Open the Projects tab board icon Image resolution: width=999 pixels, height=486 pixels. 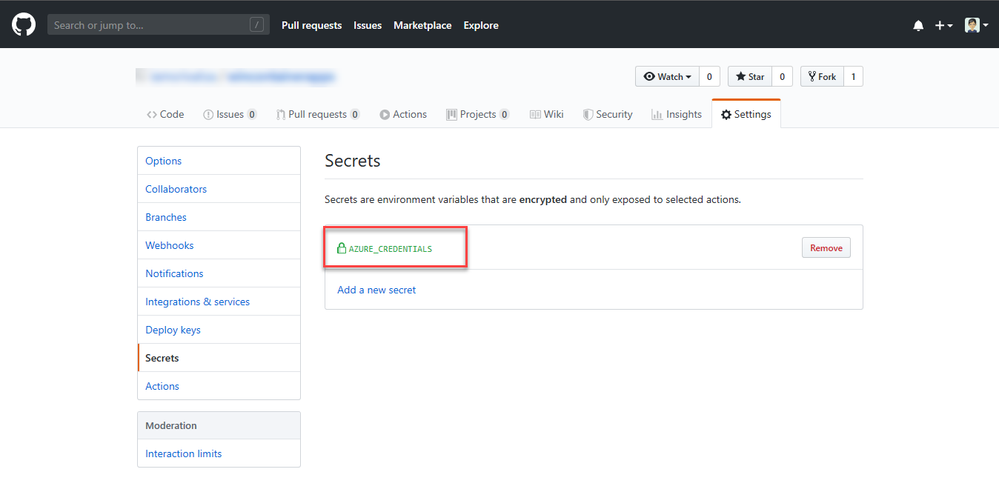[451, 114]
